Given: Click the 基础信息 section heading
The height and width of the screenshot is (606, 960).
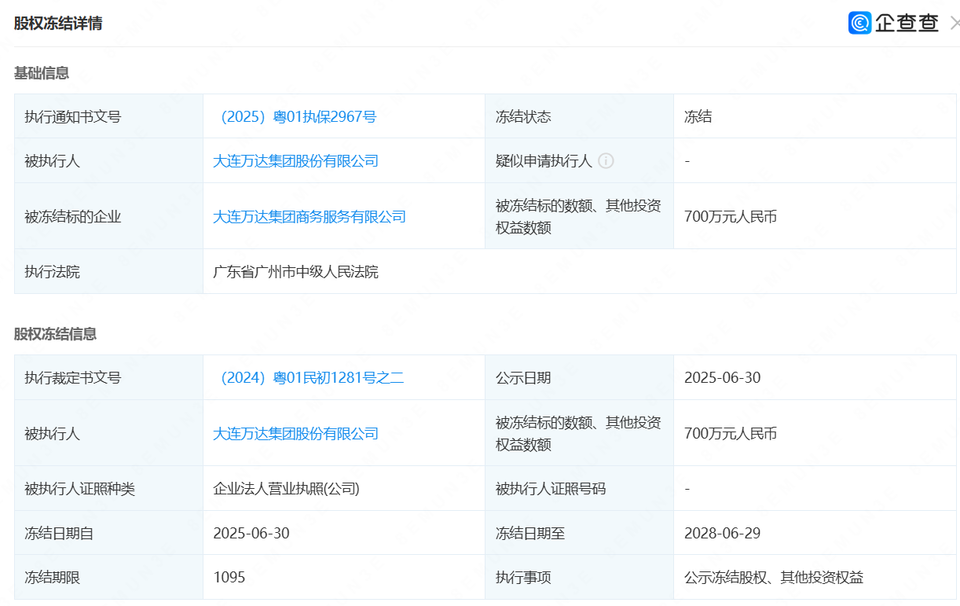Looking at the screenshot, I should click(x=42, y=73).
